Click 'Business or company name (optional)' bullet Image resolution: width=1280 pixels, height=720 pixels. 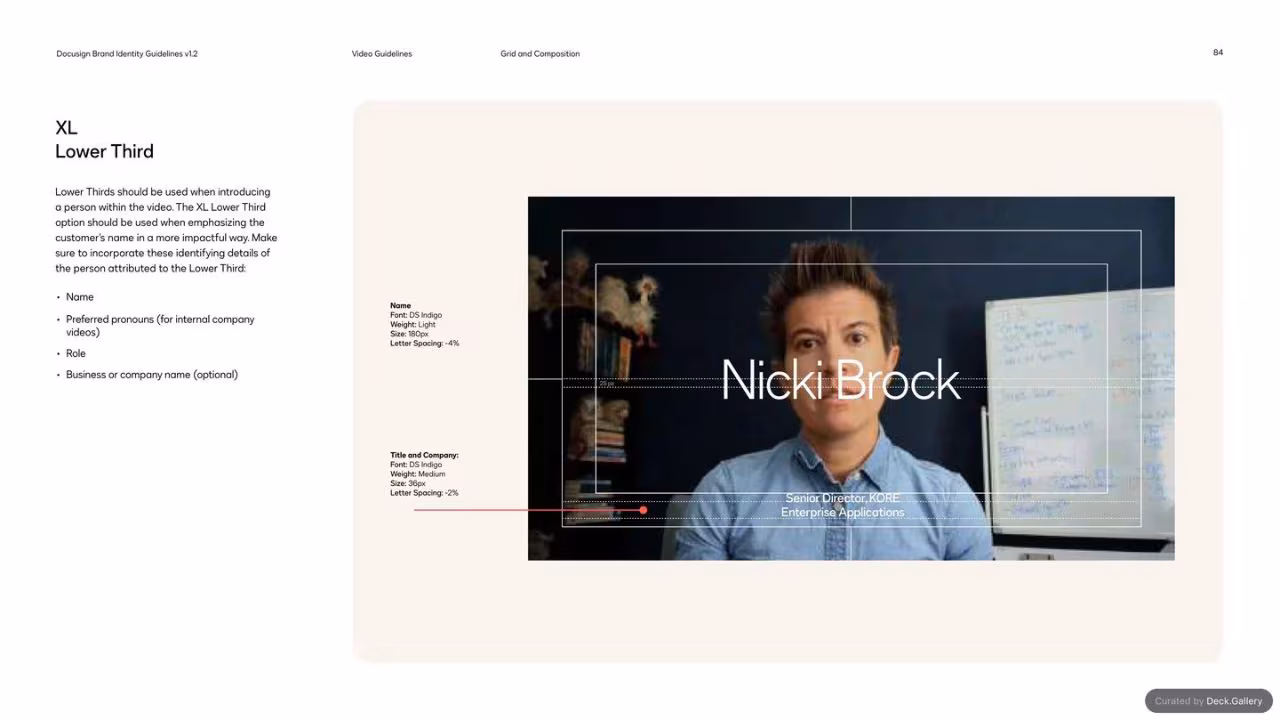[152, 375]
